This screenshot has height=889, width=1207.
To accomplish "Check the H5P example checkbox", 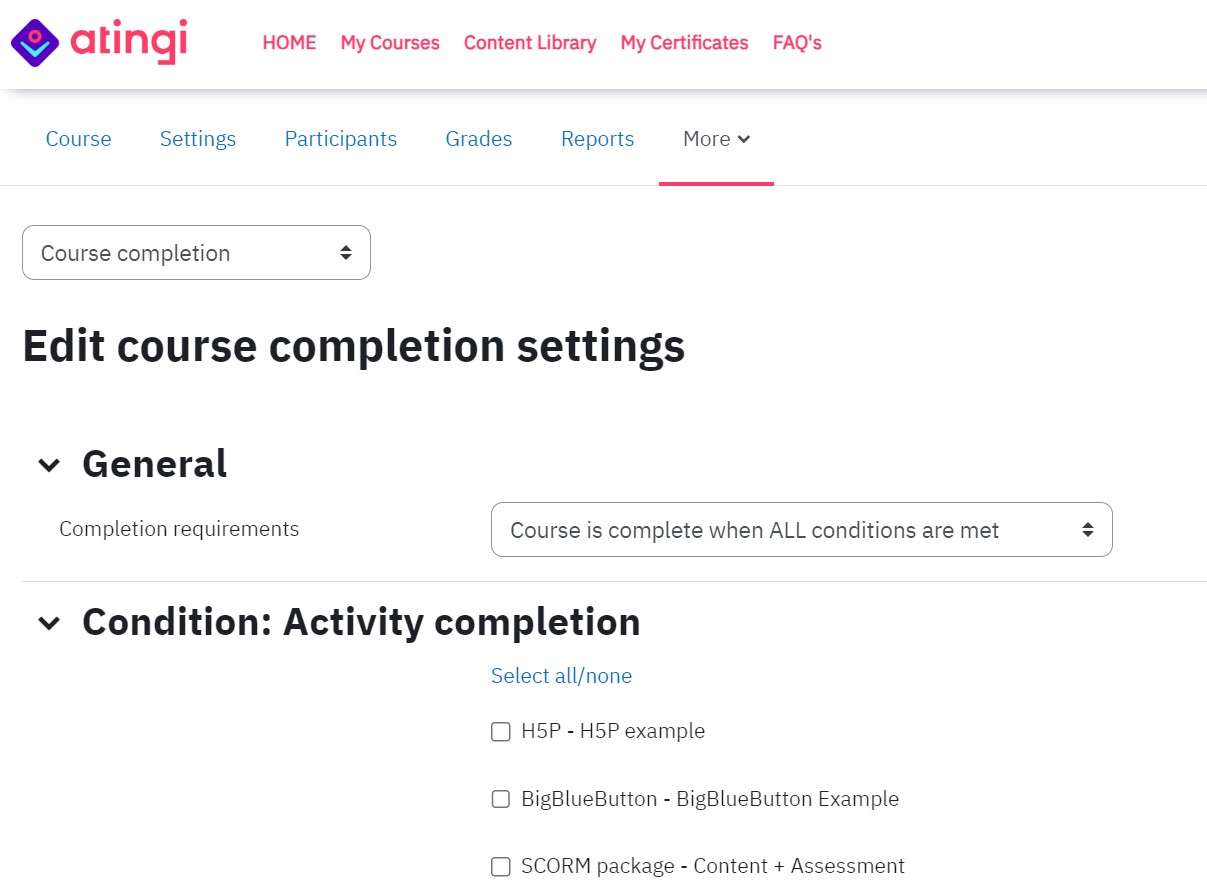I will 501,732.
